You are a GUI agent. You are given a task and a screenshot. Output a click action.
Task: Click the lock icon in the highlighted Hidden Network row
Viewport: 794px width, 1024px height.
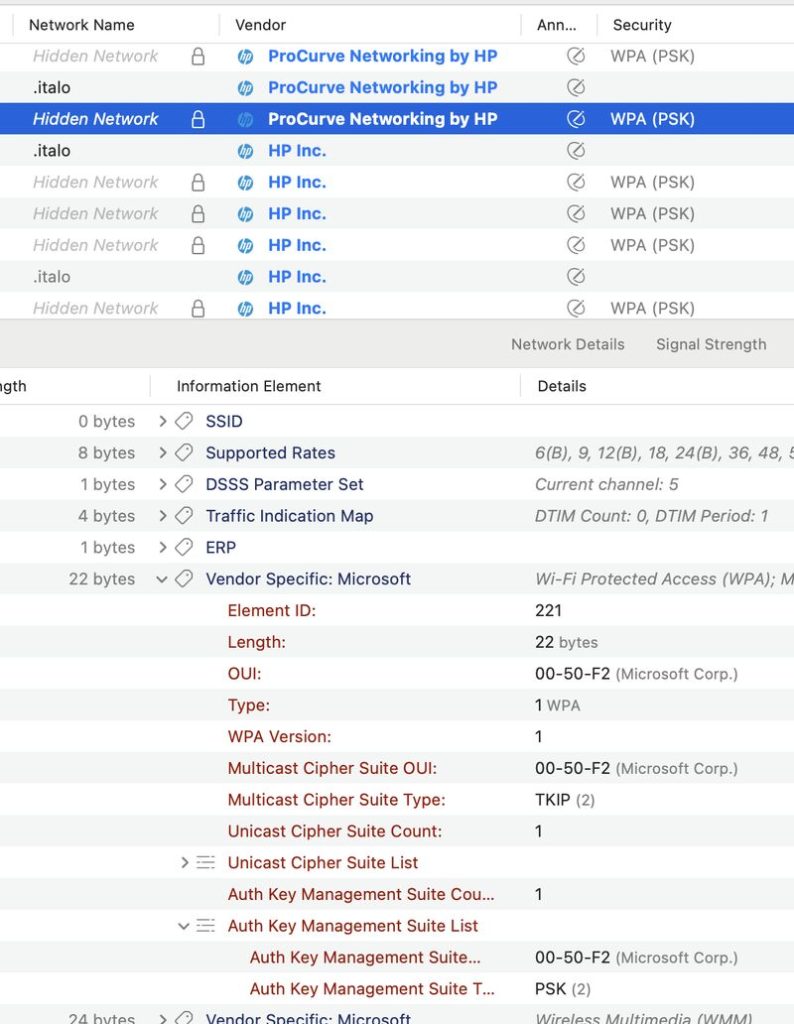pos(198,119)
